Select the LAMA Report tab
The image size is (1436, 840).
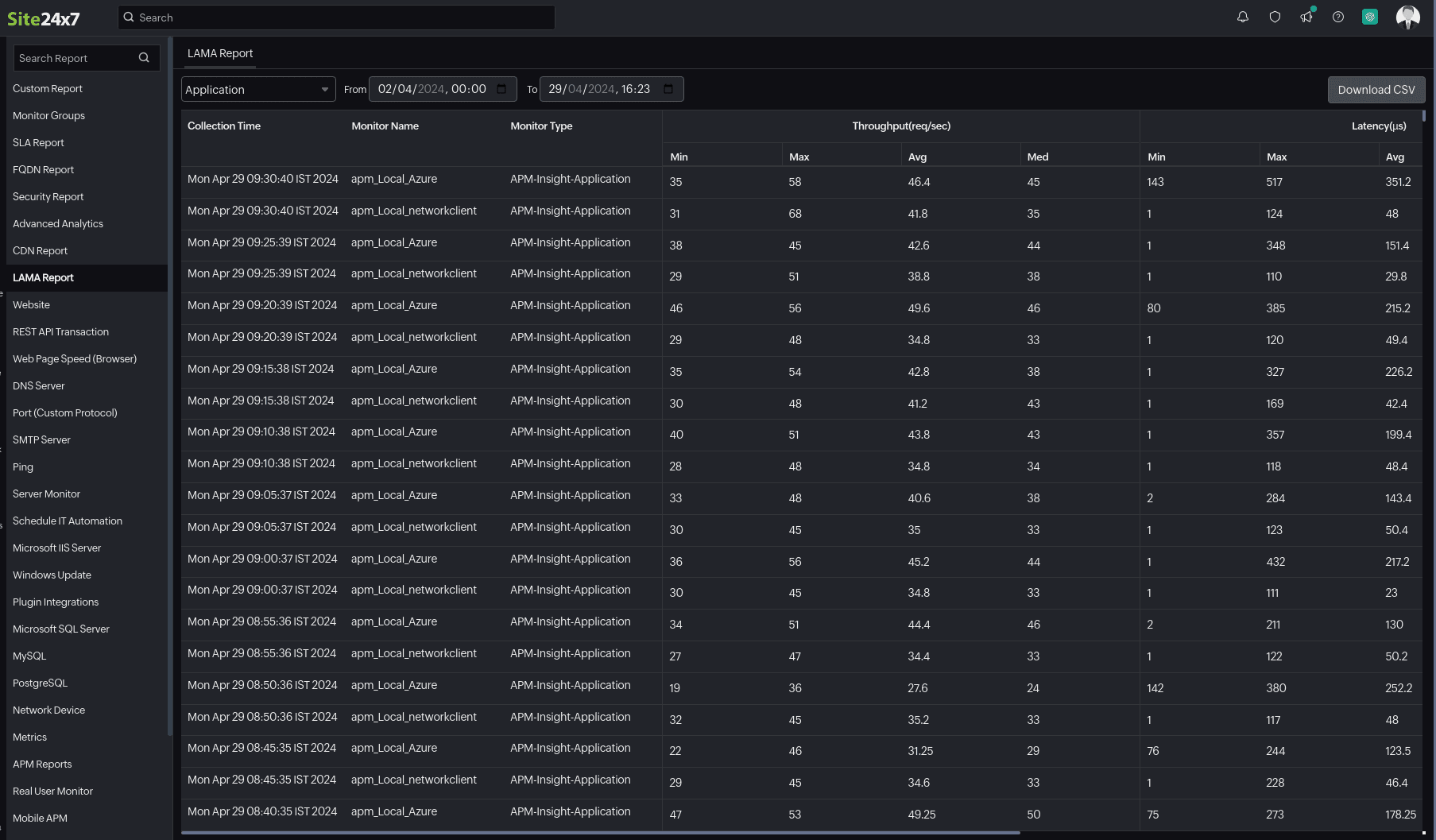pos(220,53)
